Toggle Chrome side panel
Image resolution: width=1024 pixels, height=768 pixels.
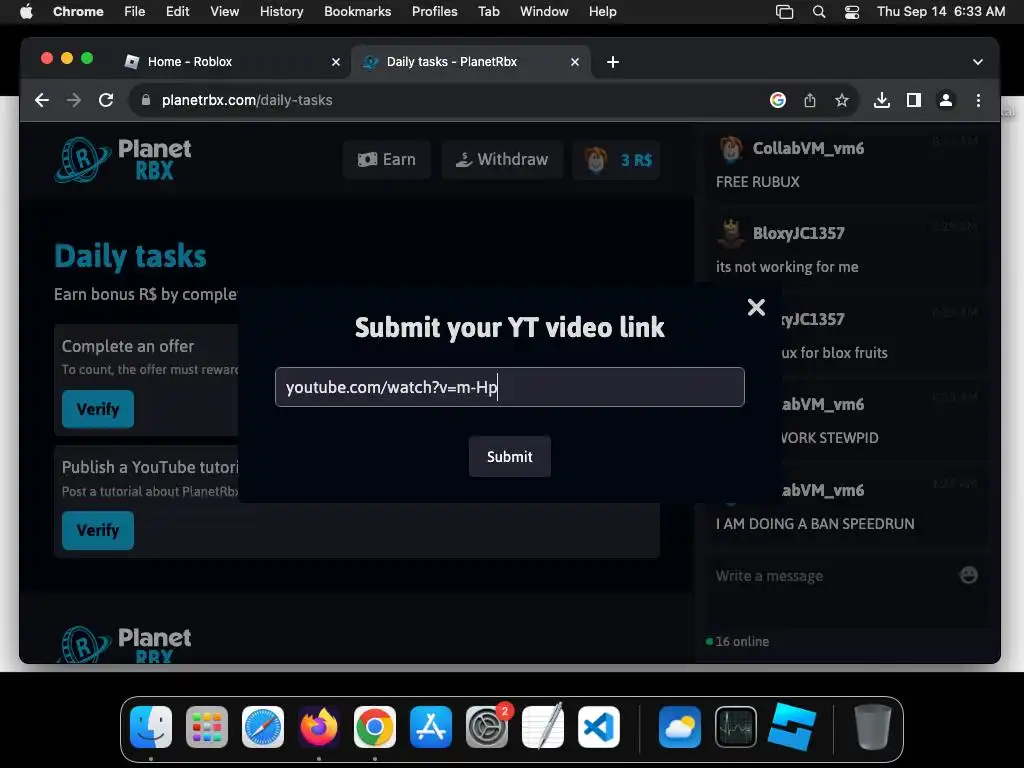tap(914, 100)
